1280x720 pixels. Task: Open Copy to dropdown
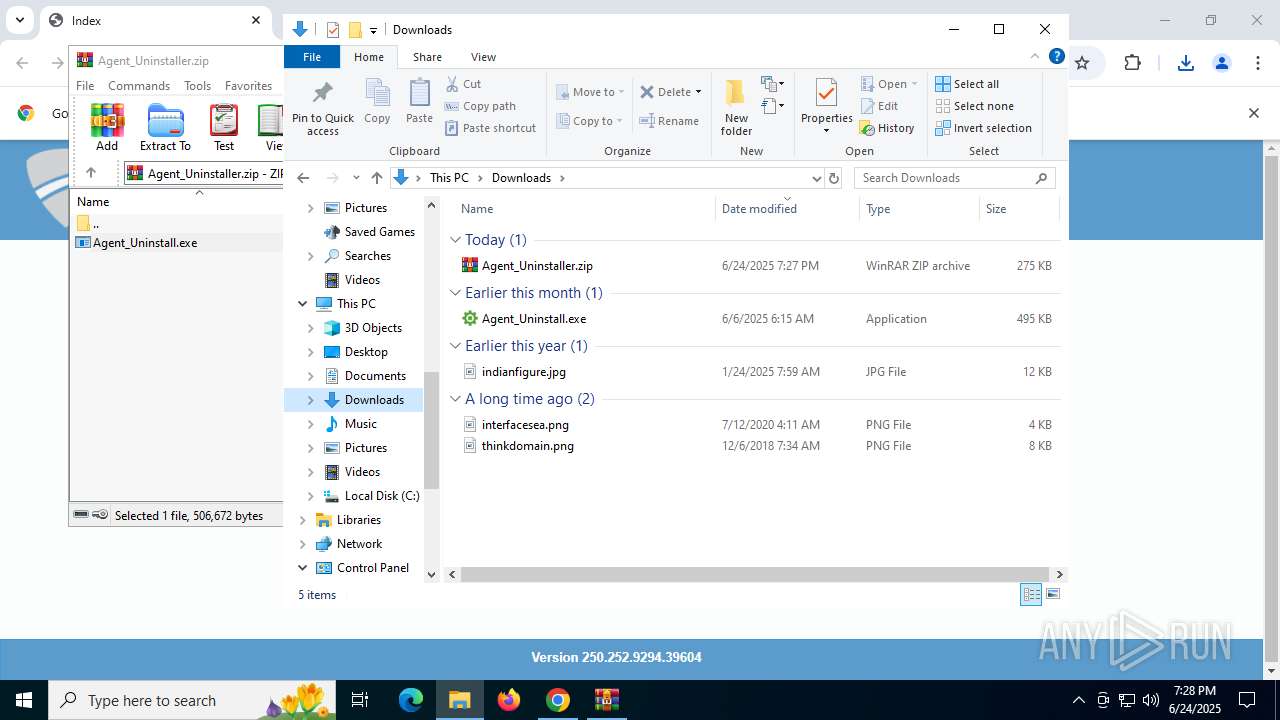pos(590,121)
